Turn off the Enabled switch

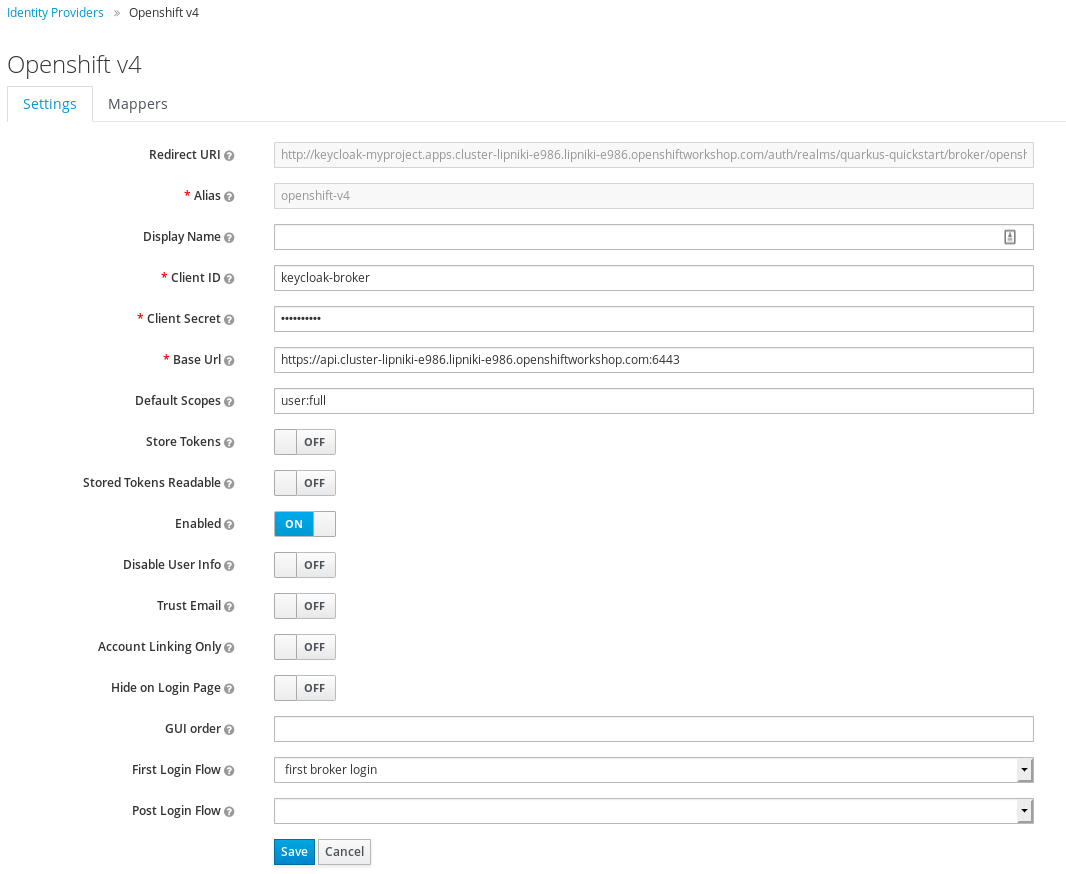click(305, 524)
